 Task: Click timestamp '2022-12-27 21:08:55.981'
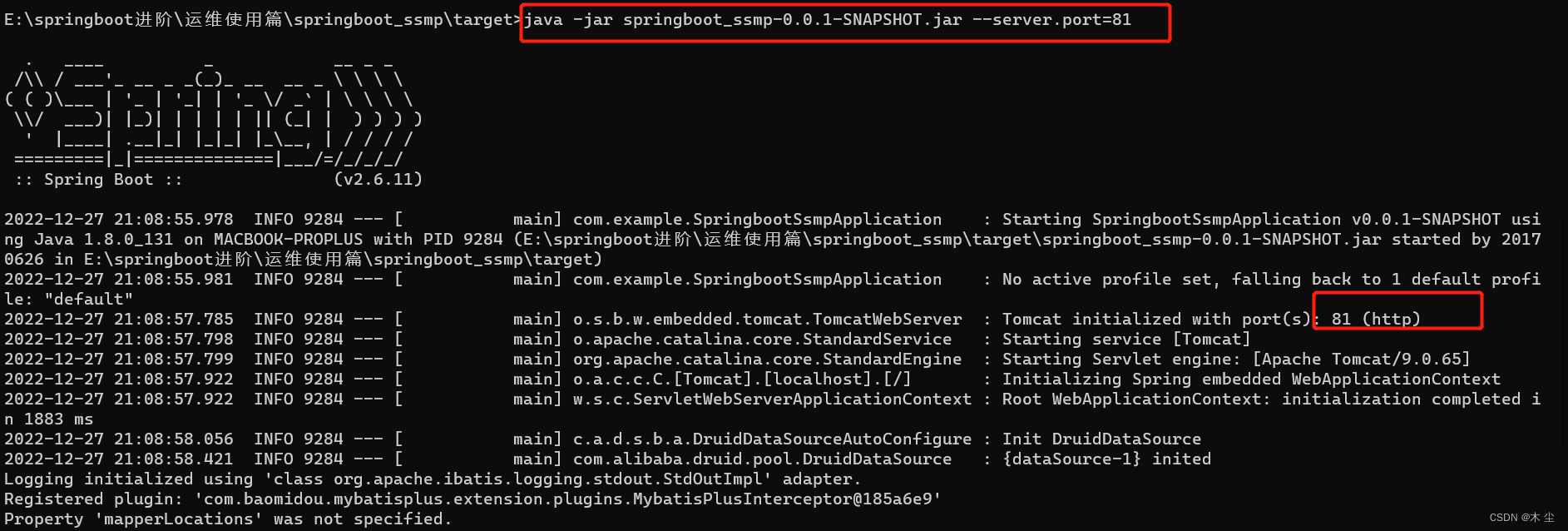pos(119,279)
